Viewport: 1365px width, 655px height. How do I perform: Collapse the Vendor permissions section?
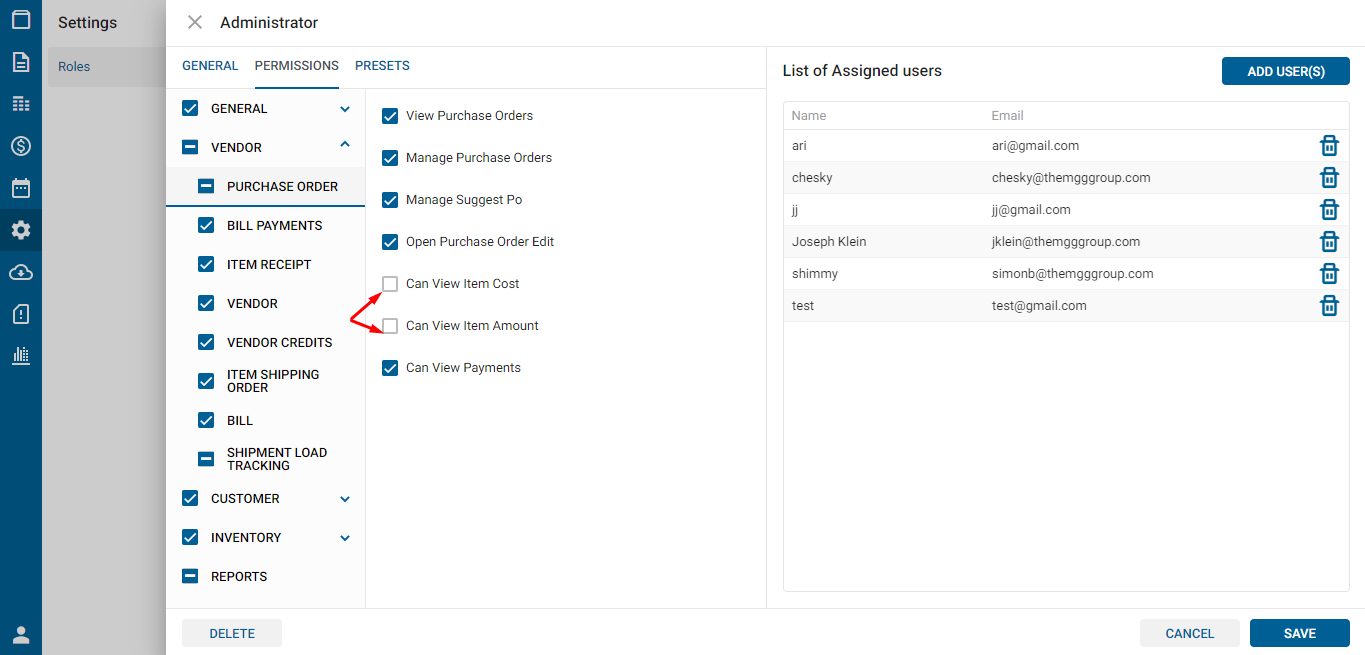tap(345, 146)
